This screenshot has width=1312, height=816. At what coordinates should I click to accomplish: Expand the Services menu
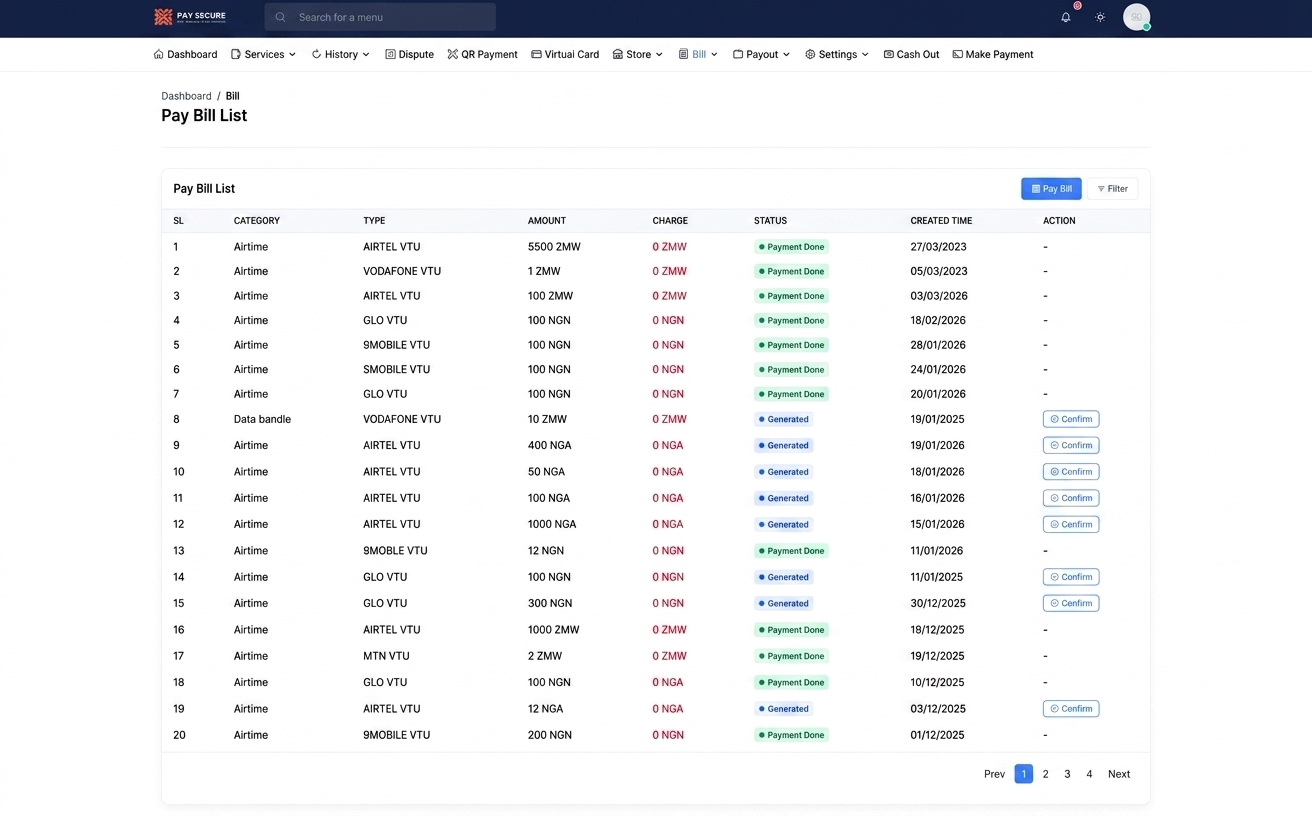(x=263, y=54)
